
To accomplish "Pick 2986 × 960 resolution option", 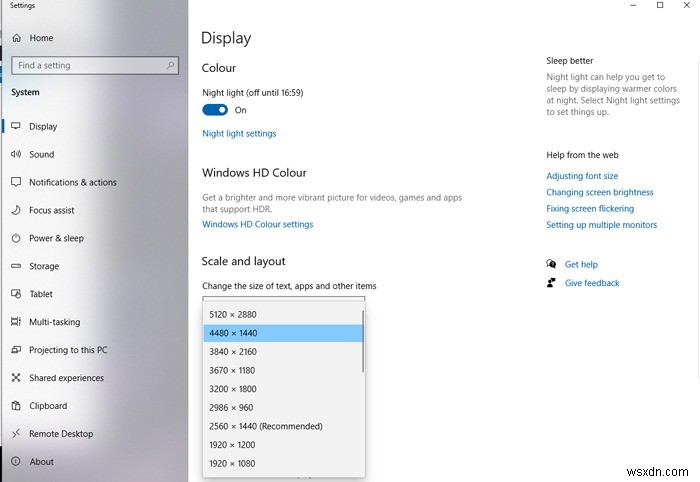I will click(x=283, y=407).
